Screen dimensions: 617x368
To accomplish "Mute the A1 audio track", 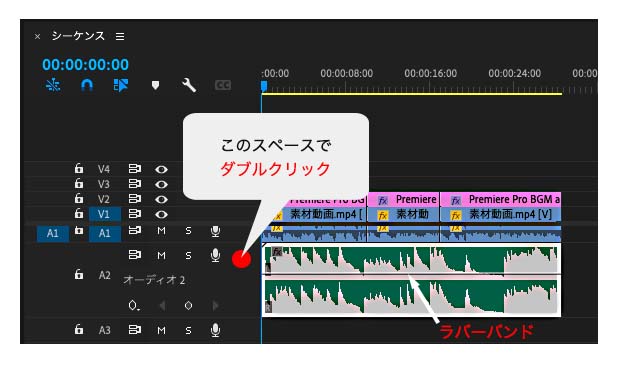I will pos(161,231).
